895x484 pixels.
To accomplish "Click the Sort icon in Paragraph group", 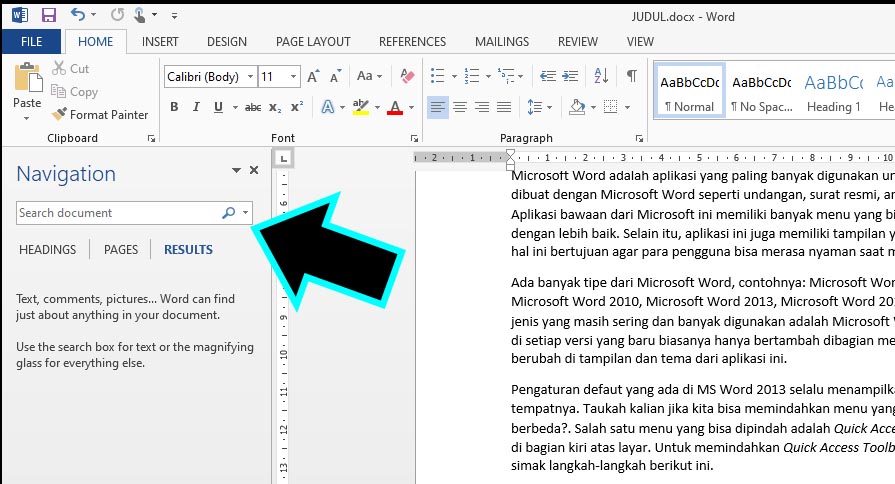I will [602, 77].
